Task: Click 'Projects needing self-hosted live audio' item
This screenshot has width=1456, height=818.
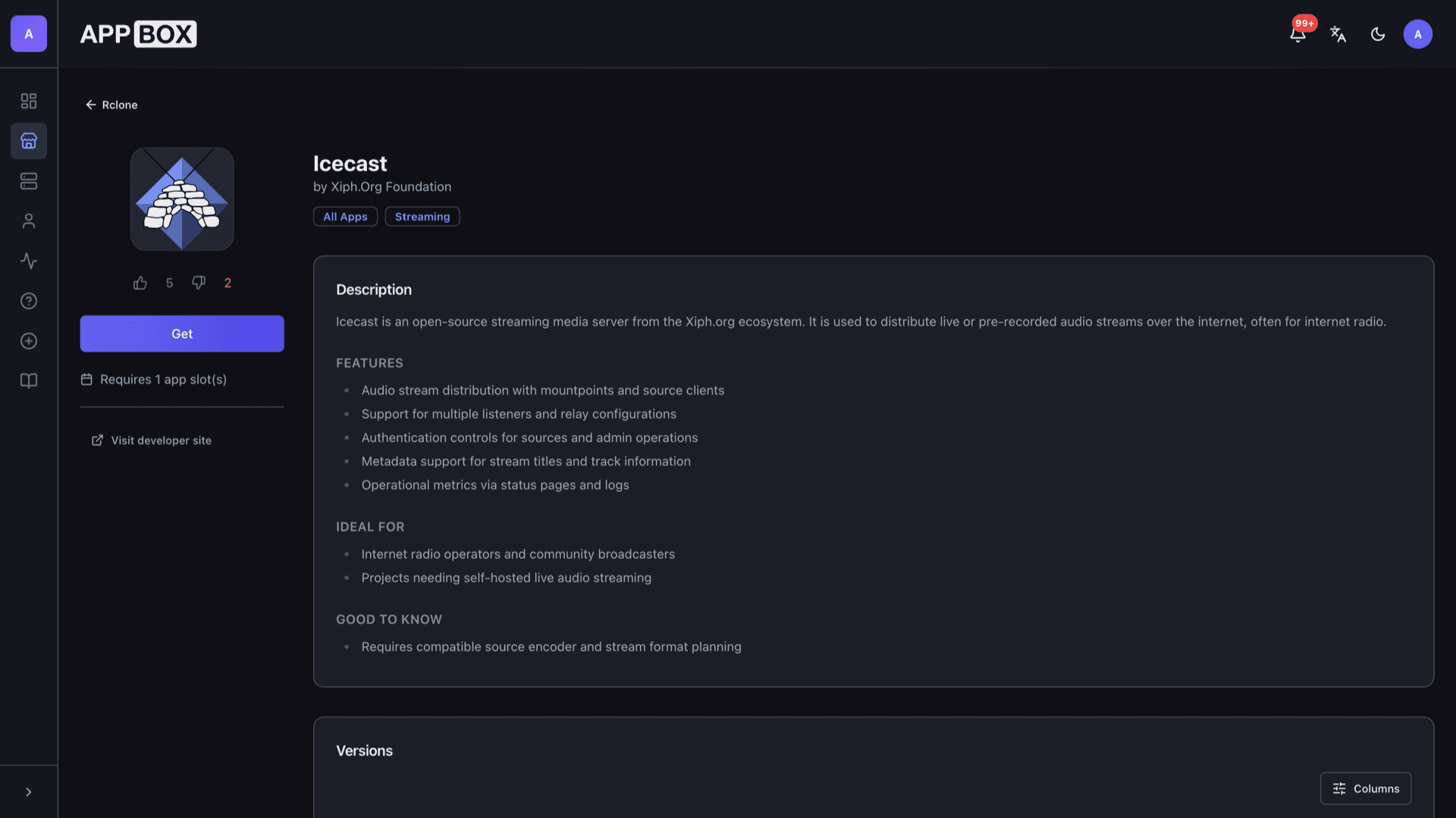Action: coord(507,578)
